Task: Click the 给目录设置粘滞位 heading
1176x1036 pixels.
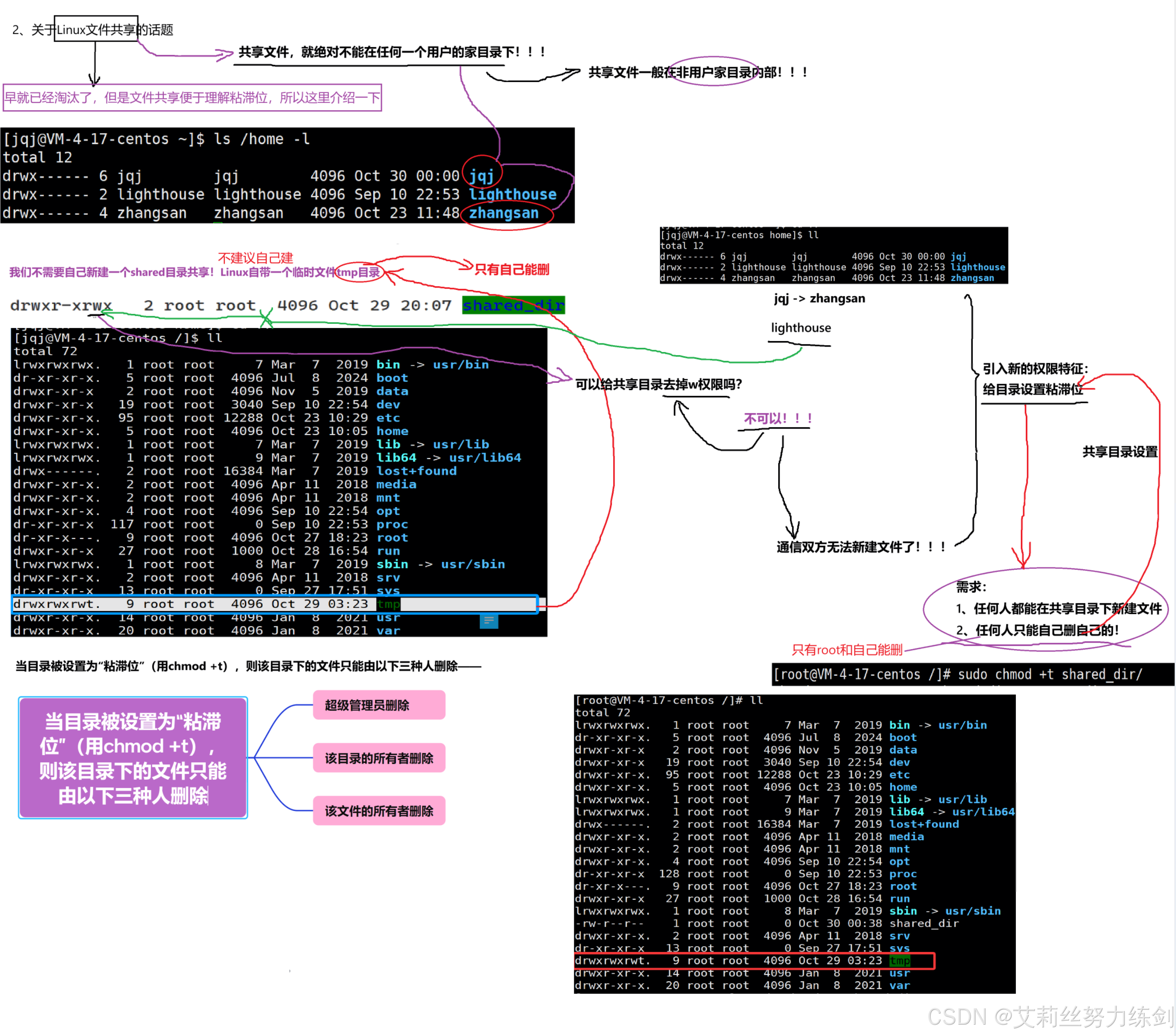Action: pyautogui.click(x=1032, y=389)
